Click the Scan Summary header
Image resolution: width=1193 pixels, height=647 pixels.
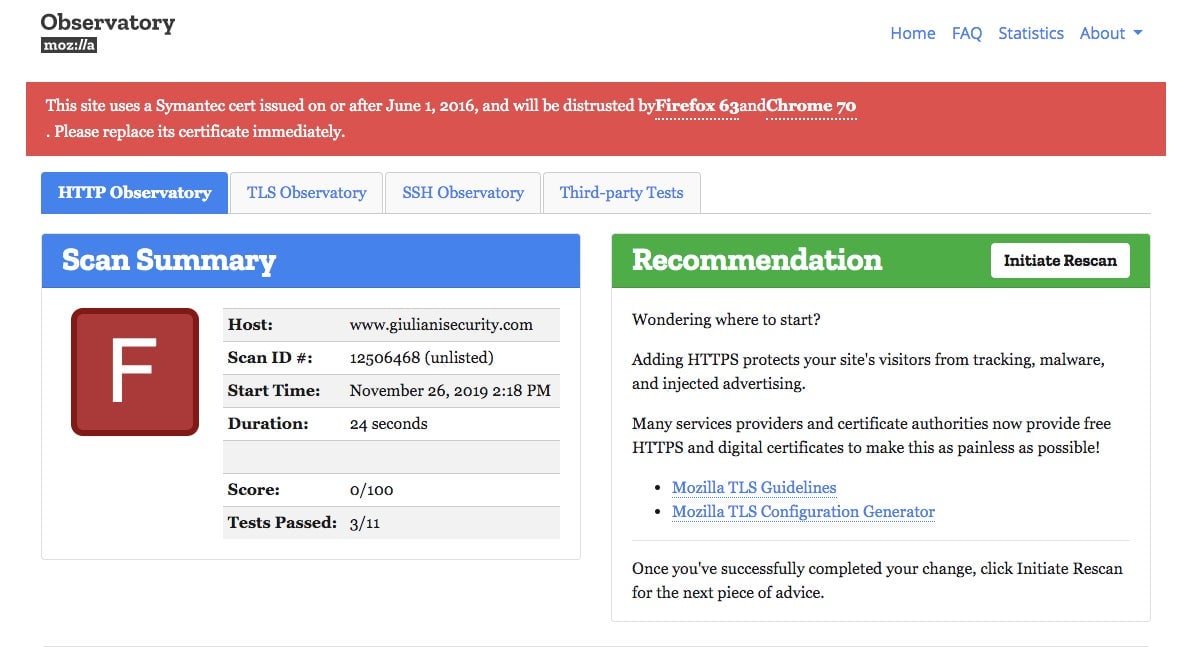point(310,260)
